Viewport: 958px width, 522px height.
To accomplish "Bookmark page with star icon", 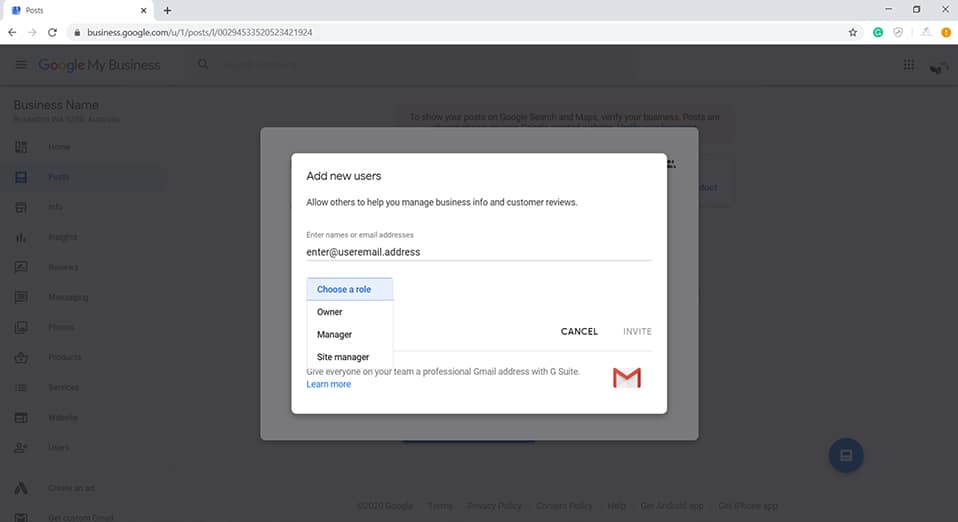I will tap(853, 32).
